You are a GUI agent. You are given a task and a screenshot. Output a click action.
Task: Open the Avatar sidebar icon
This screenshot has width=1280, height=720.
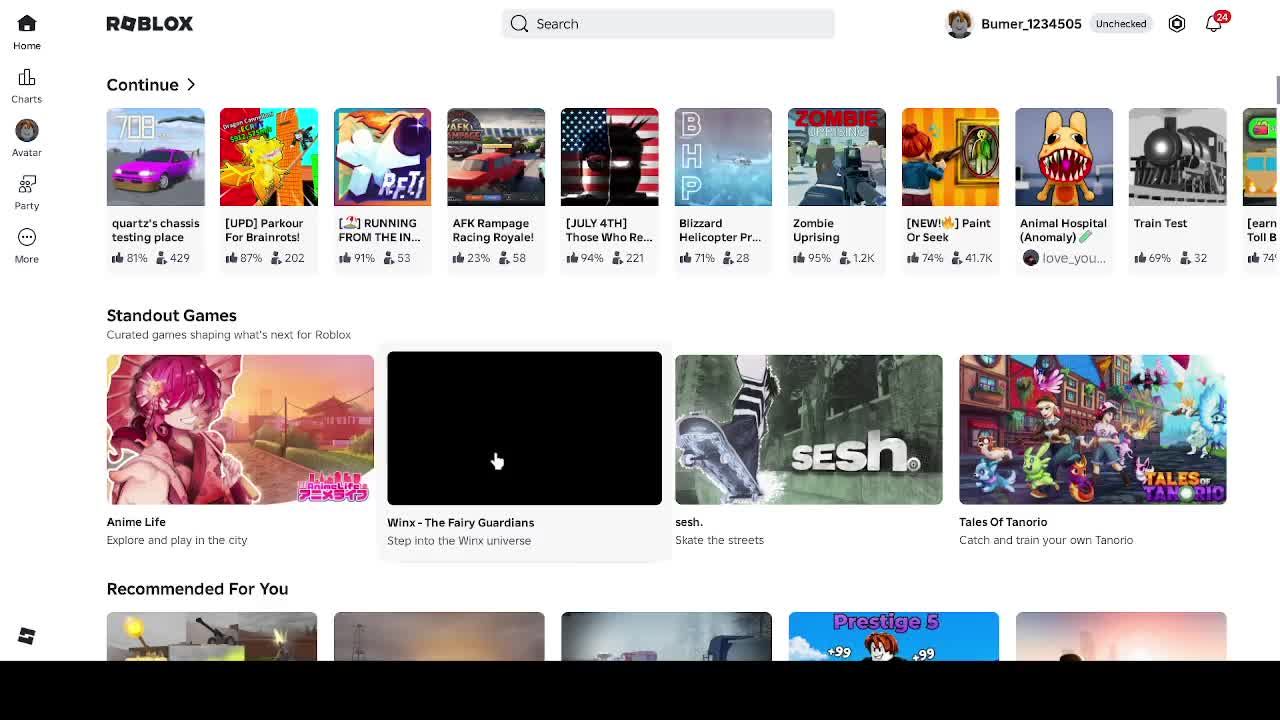click(27, 130)
